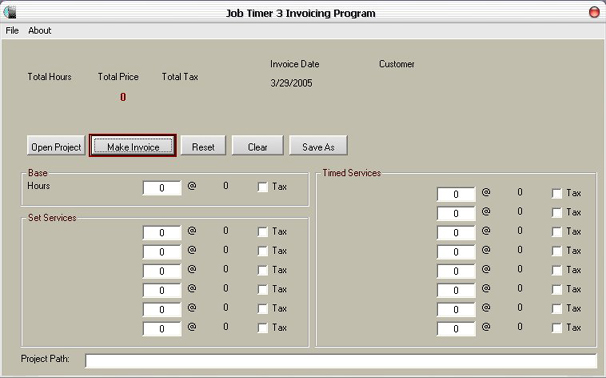
Task: Click sixth Timed Services quantity field
Action: point(456,290)
